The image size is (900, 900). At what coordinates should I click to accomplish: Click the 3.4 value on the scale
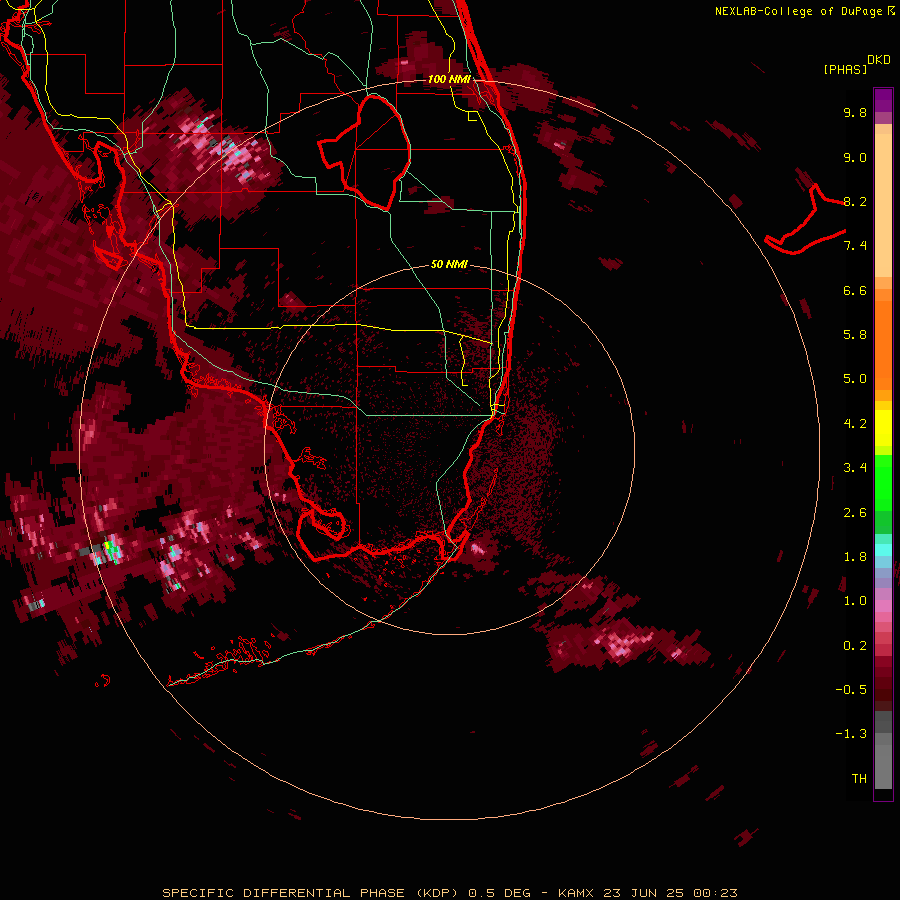855,468
